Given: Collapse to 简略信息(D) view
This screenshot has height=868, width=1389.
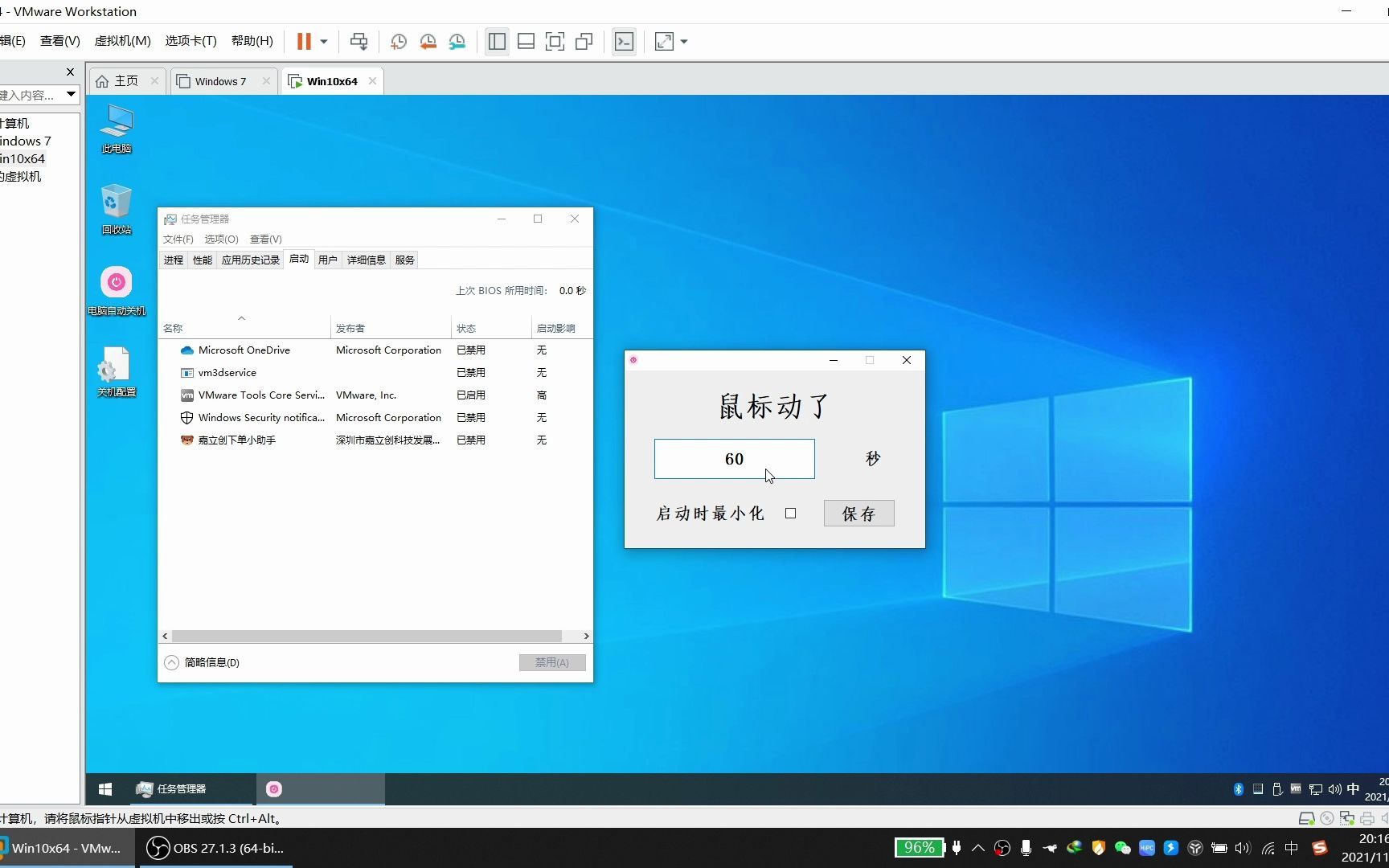Looking at the screenshot, I should pyautogui.click(x=202, y=662).
